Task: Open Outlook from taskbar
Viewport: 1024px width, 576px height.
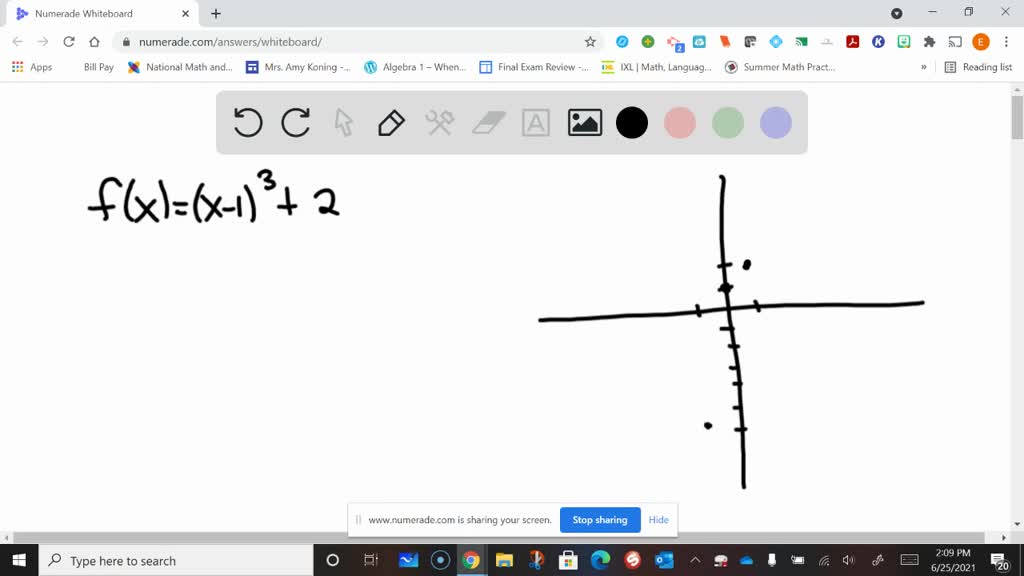Action: (664, 560)
